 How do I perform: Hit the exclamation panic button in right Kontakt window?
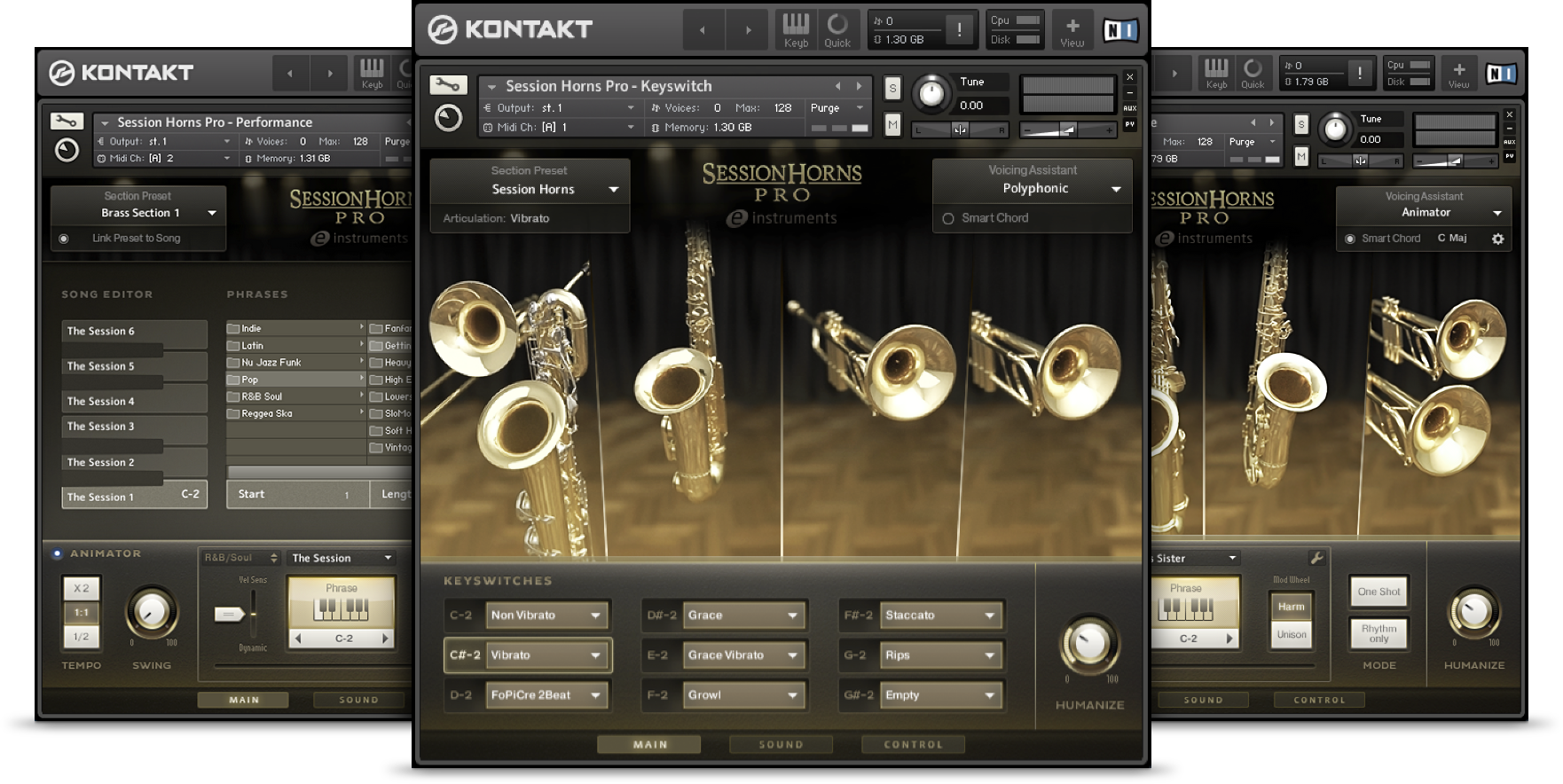tap(1359, 74)
